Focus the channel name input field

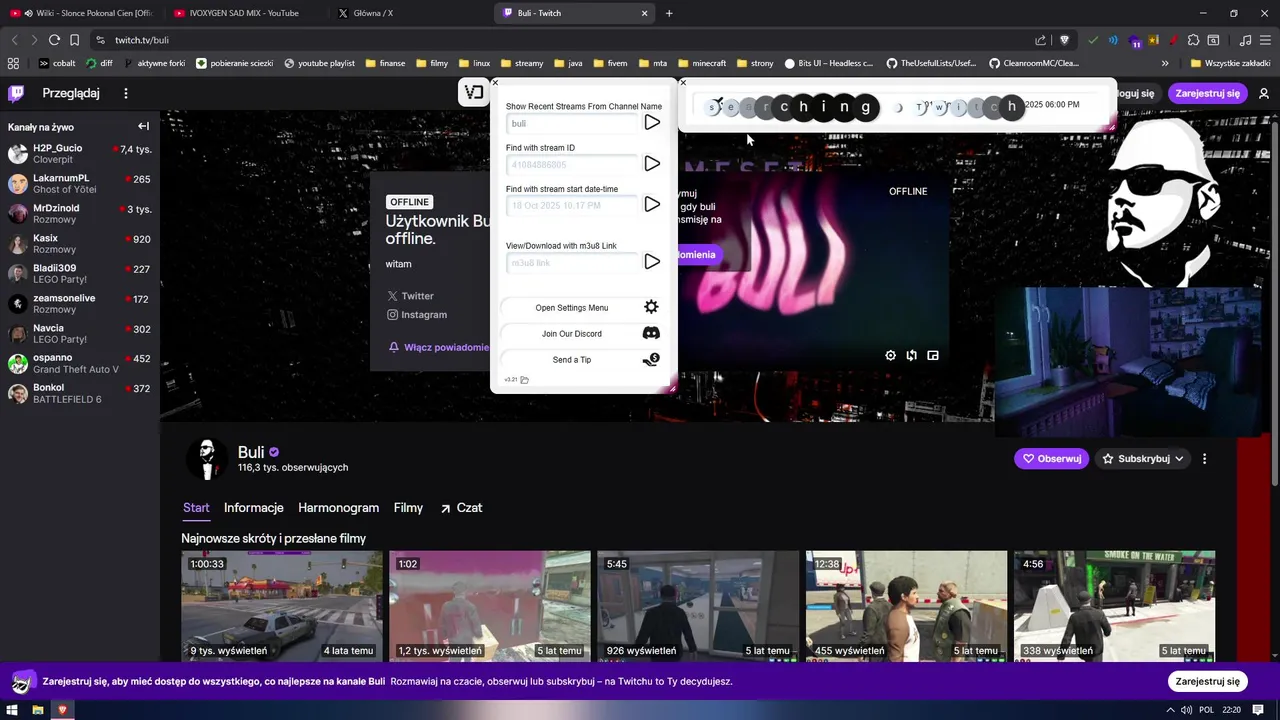571,123
